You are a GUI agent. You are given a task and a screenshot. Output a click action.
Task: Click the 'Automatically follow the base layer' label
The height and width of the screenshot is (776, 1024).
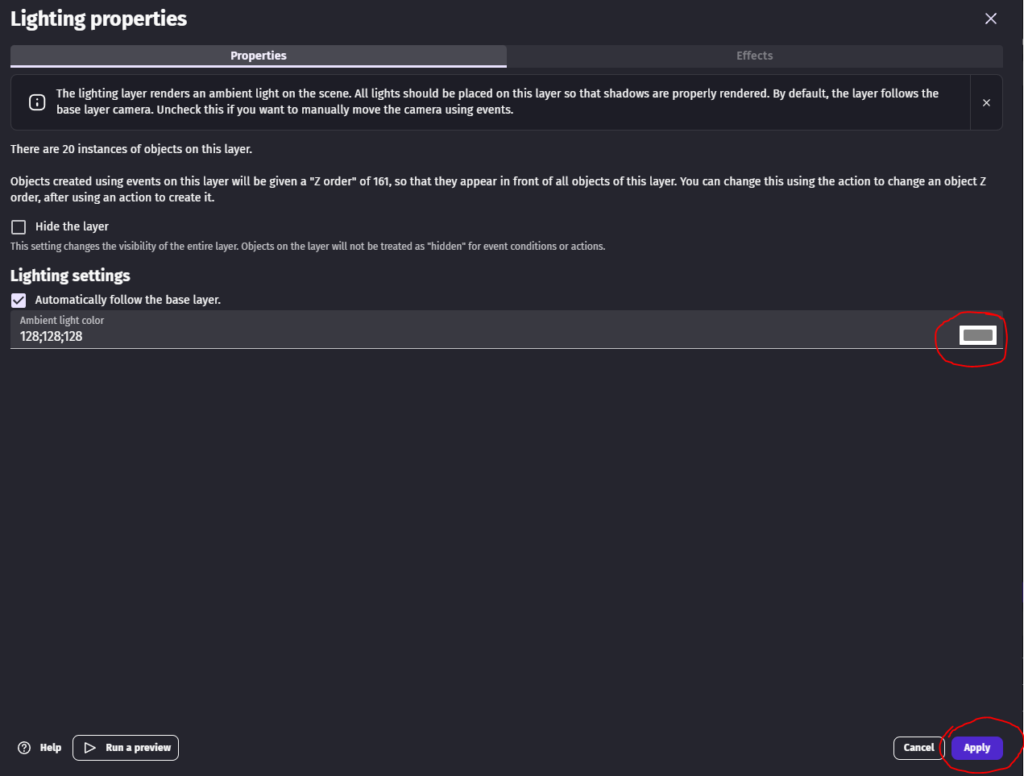tap(127, 300)
